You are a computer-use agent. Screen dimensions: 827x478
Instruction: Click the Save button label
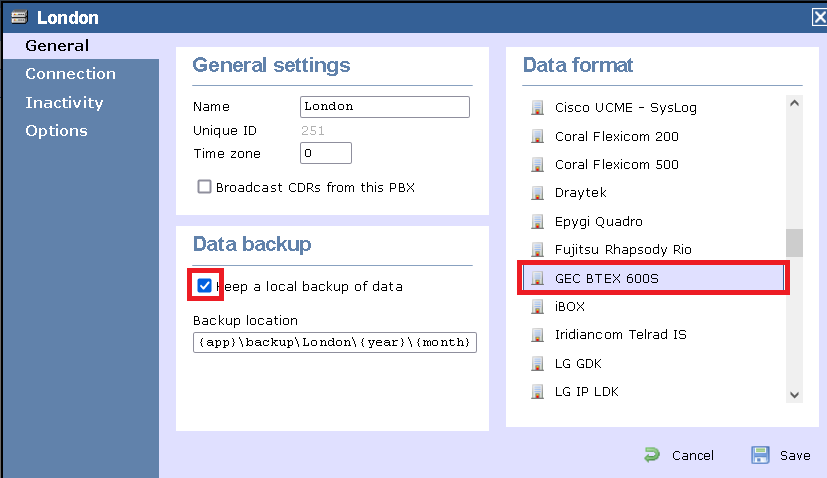795,455
